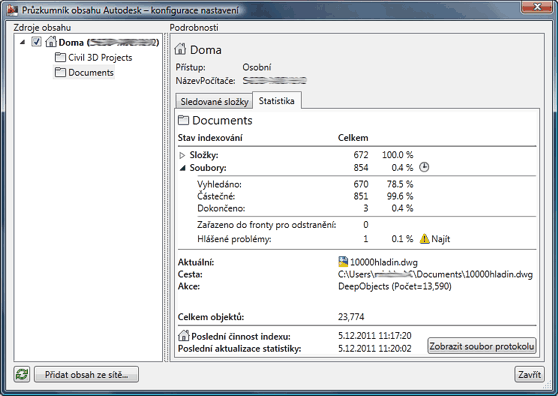Image resolution: width=558 pixels, height=396 pixels.
Task: Click Zařazeno do fronty pro odstranění label
Action: pyautogui.click(x=267, y=225)
